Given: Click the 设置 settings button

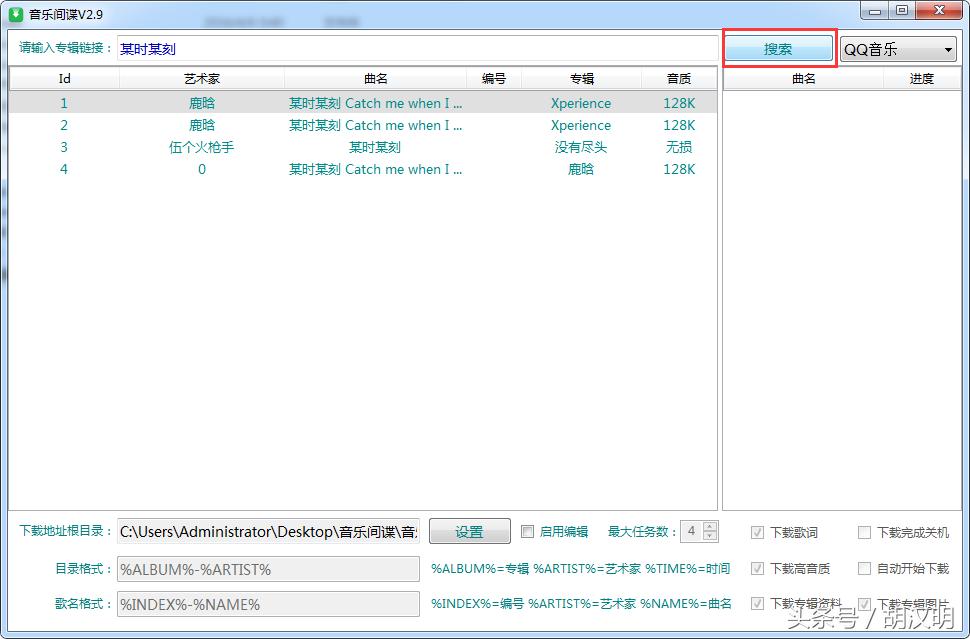Looking at the screenshot, I should tap(469, 531).
